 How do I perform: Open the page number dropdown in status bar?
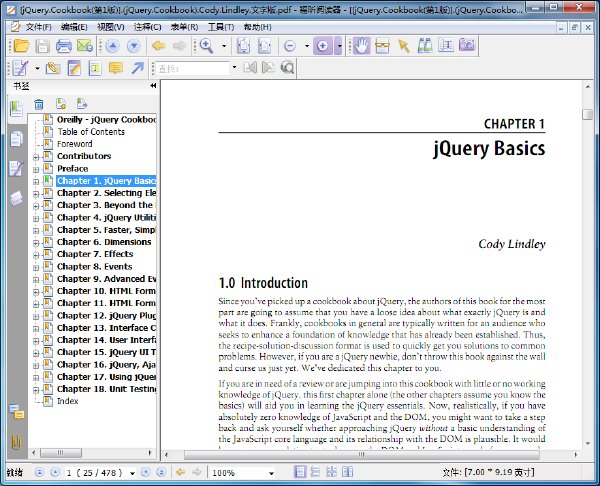(132, 473)
